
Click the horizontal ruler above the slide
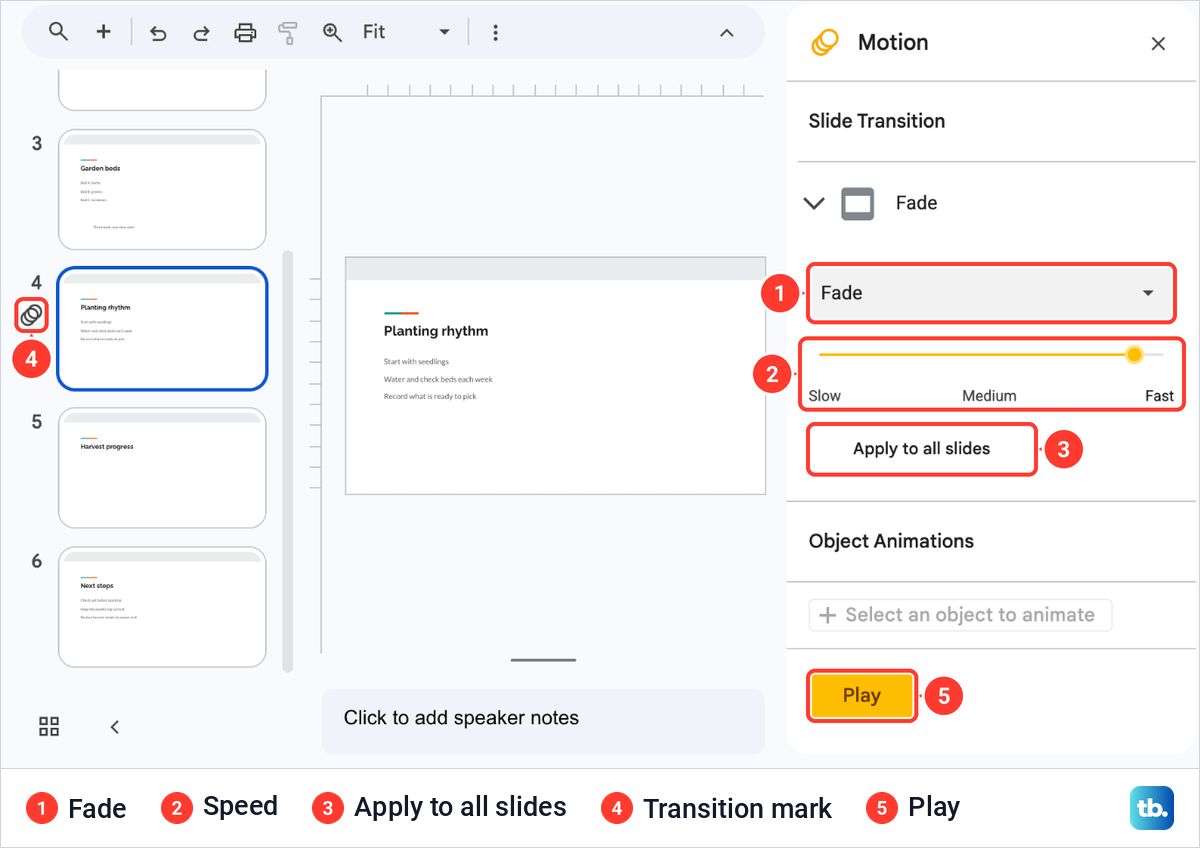(x=543, y=90)
